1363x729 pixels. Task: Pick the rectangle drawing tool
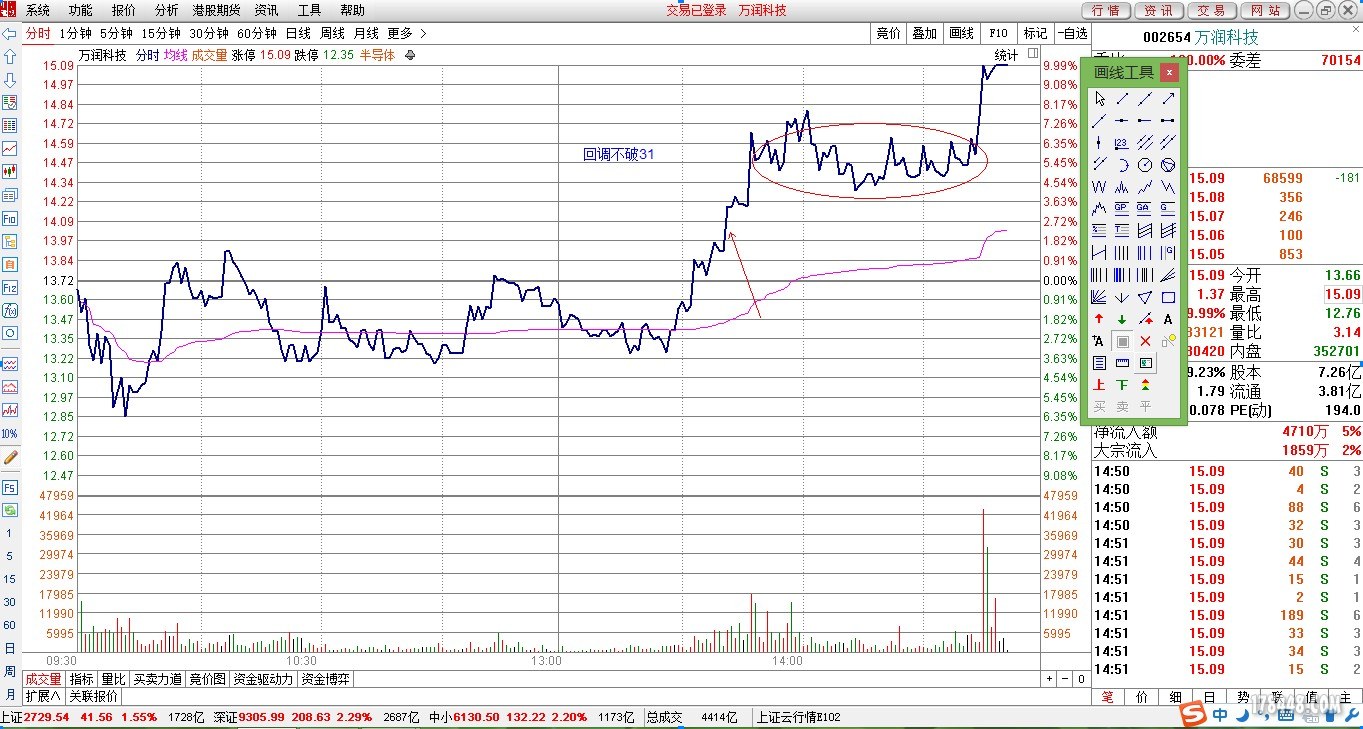1168,297
